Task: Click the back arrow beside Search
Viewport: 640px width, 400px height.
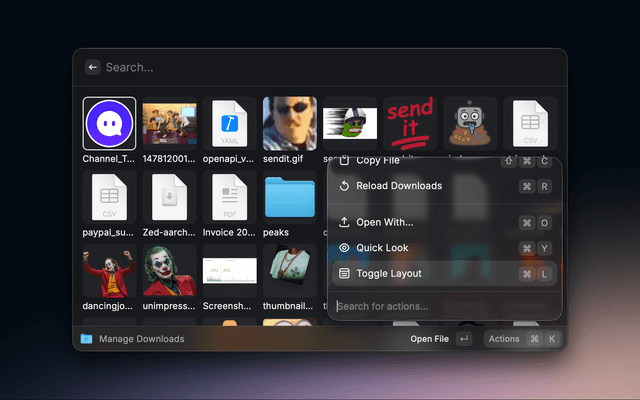Action: (x=93, y=67)
